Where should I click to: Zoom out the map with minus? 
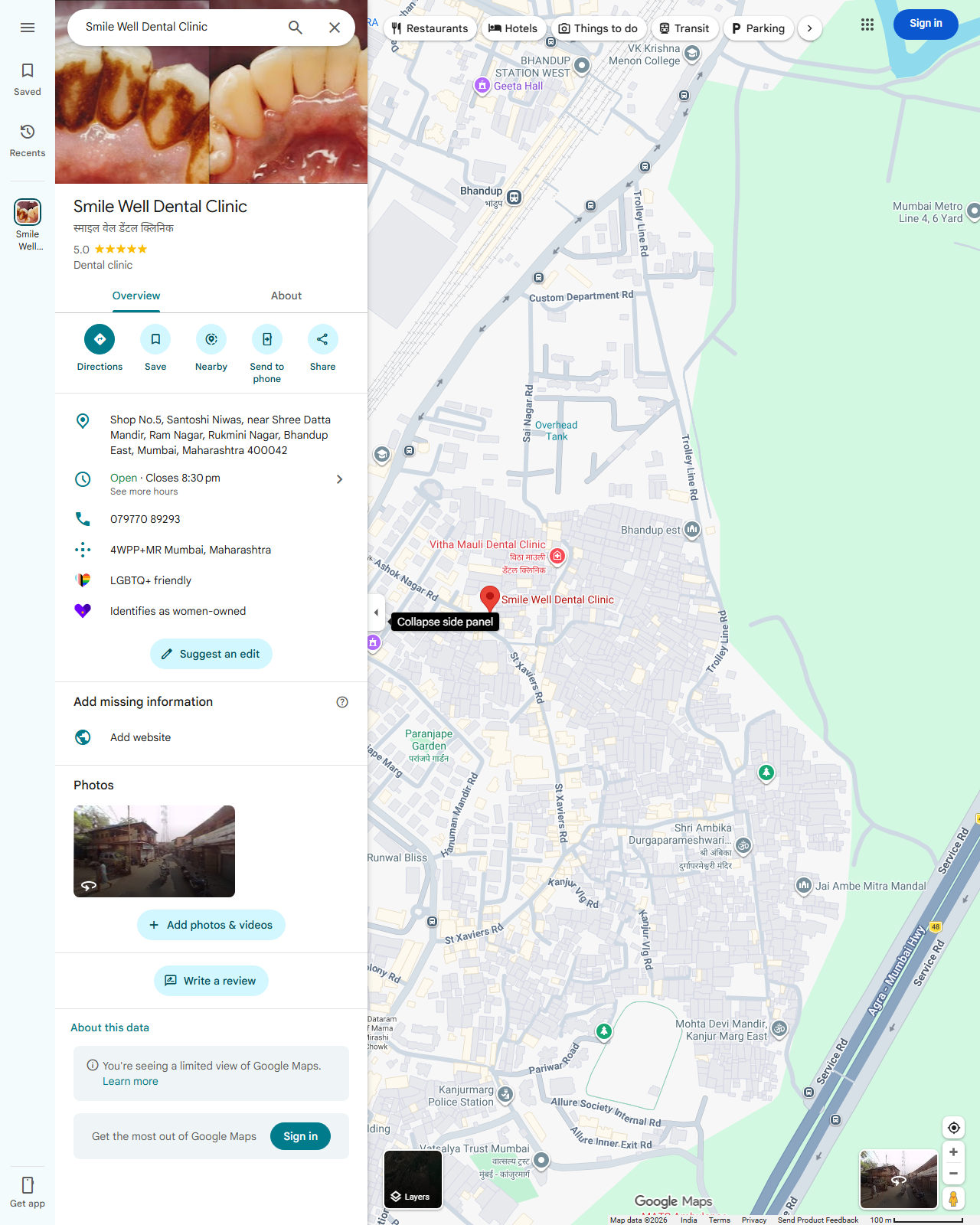pyautogui.click(x=953, y=1173)
